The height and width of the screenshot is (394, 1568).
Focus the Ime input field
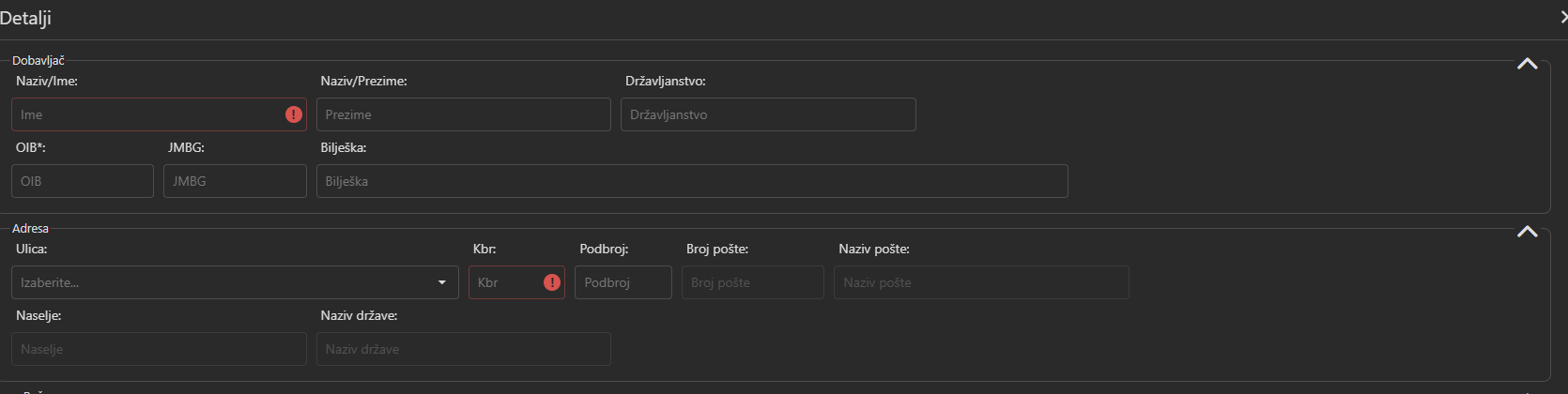146,114
